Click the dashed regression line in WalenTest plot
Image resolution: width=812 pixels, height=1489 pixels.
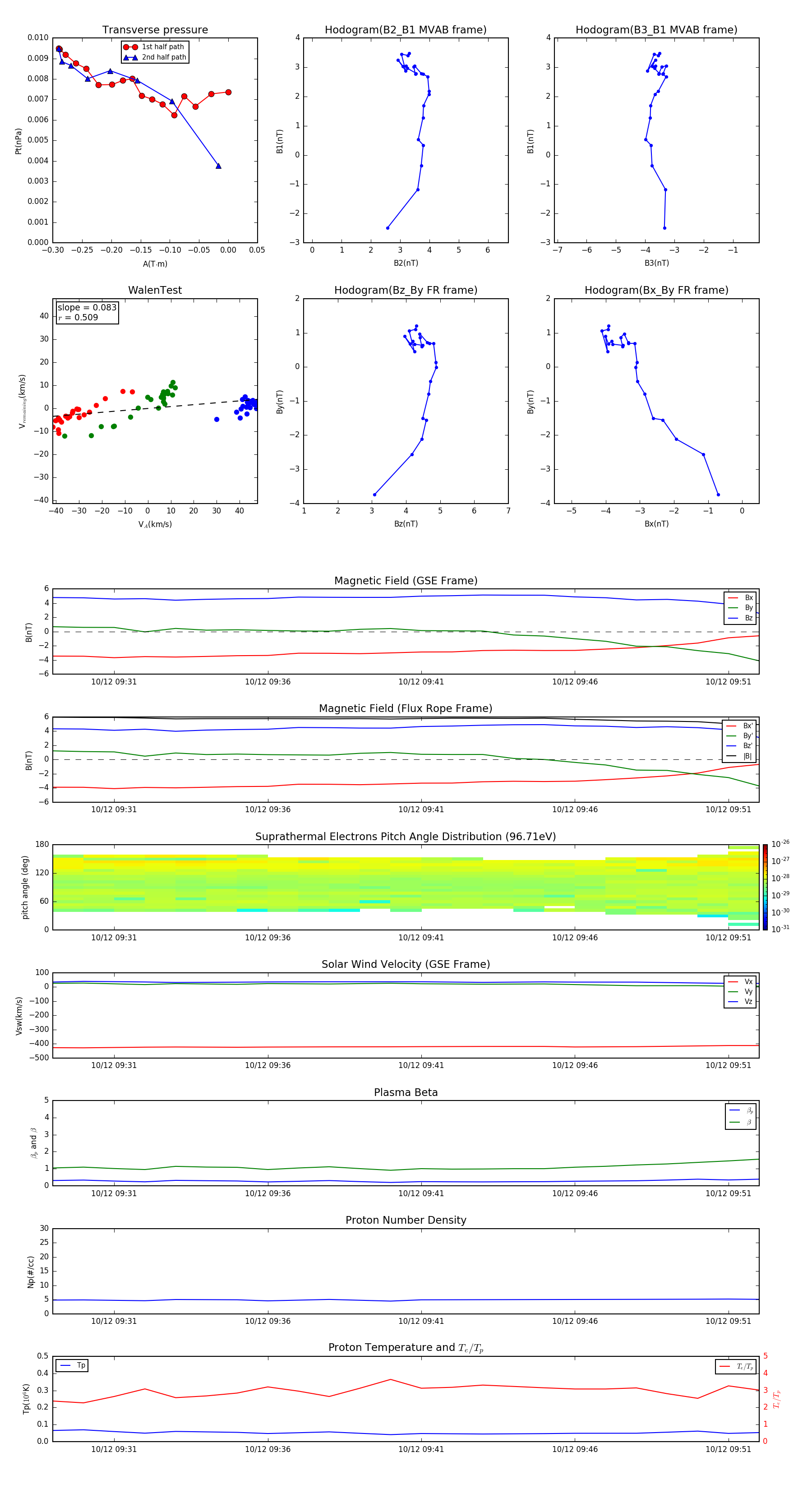(155, 407)
